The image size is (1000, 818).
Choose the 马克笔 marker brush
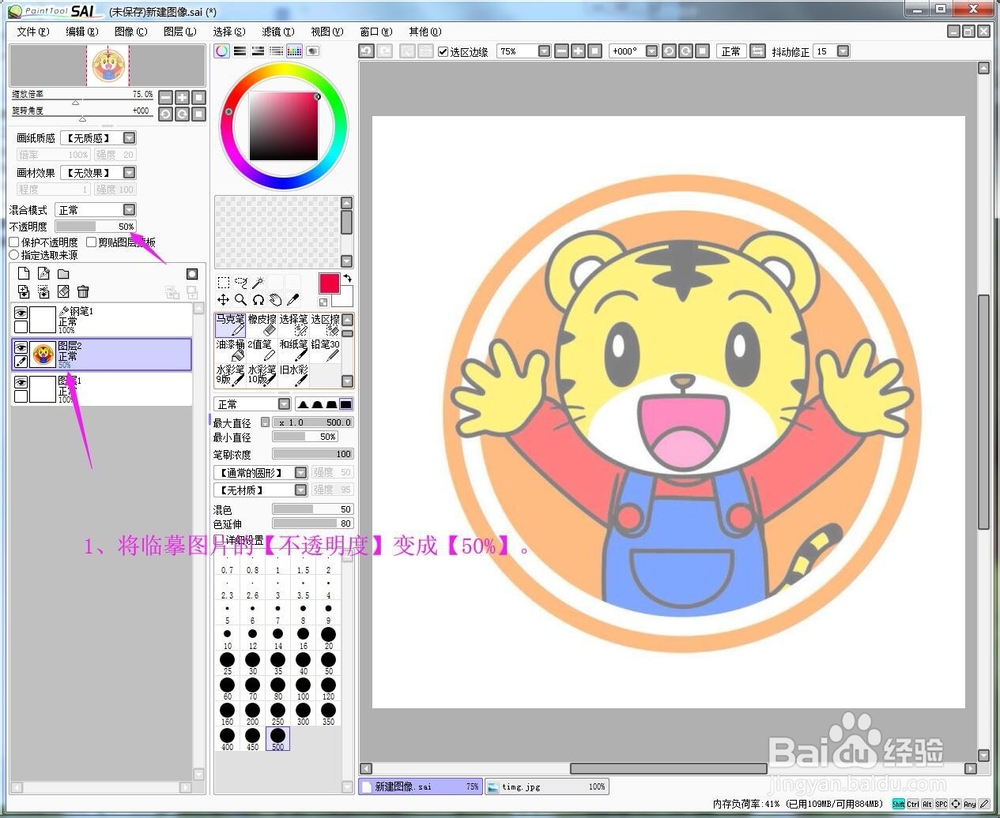coord(230,325)
